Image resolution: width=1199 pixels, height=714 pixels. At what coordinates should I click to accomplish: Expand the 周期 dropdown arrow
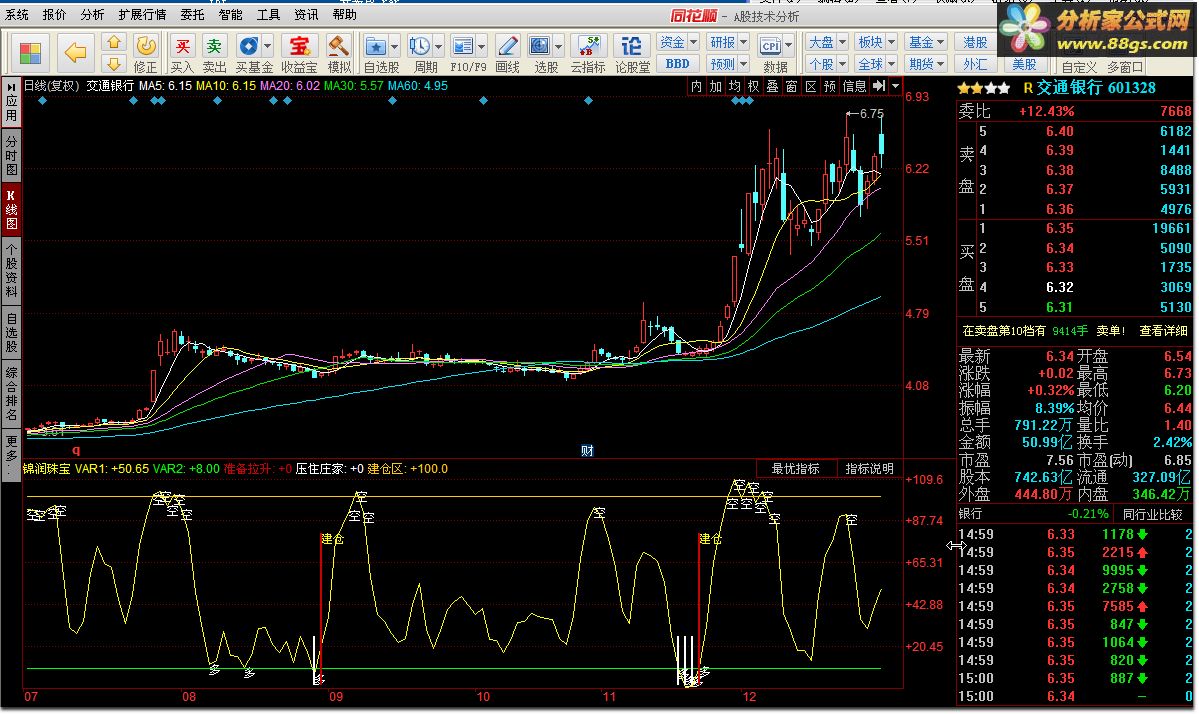438,46
